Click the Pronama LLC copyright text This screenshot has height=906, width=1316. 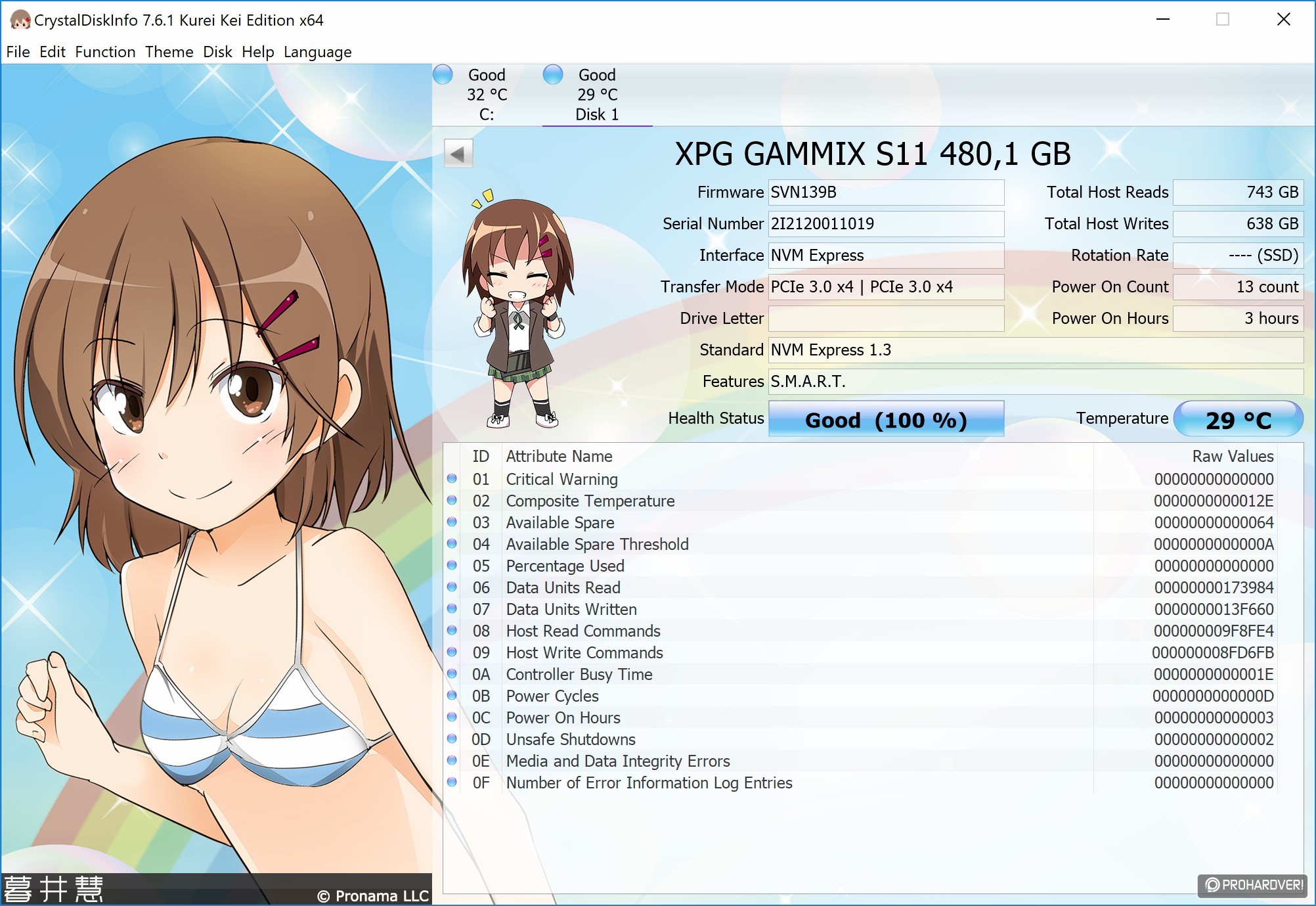[x=373, y=895]
